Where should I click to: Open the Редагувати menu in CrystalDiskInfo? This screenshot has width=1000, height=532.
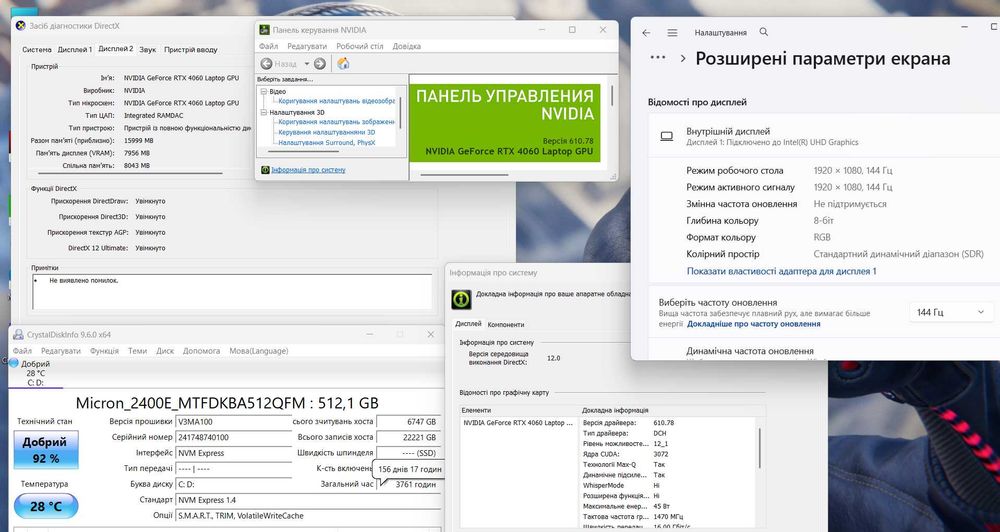(x=61, y=351)
